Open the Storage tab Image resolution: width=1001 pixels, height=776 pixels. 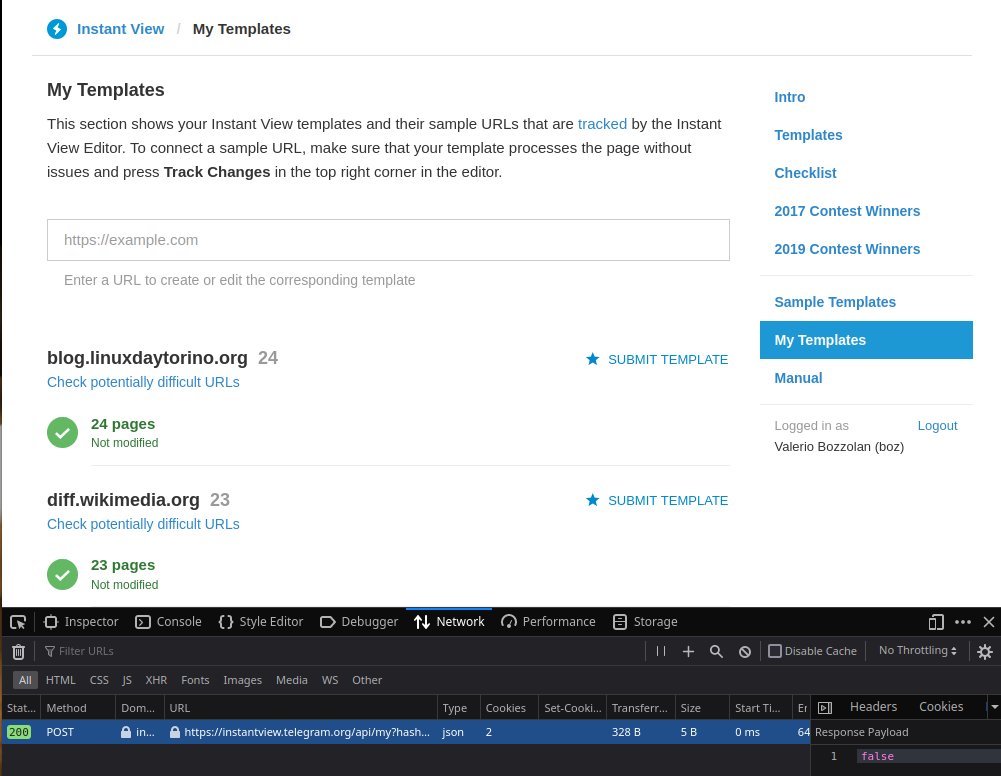(645, 622)
